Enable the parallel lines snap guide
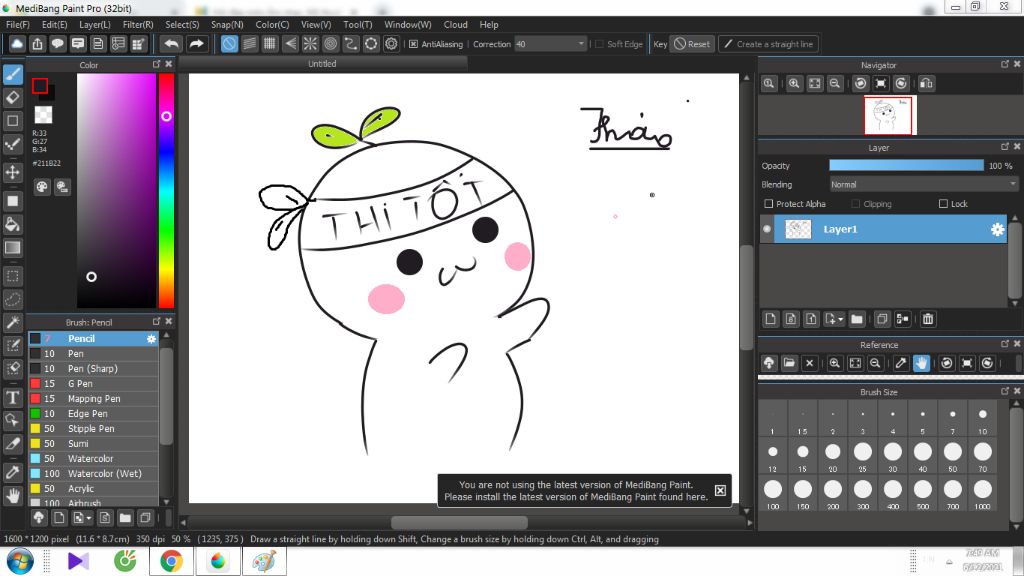 point(249,44)
